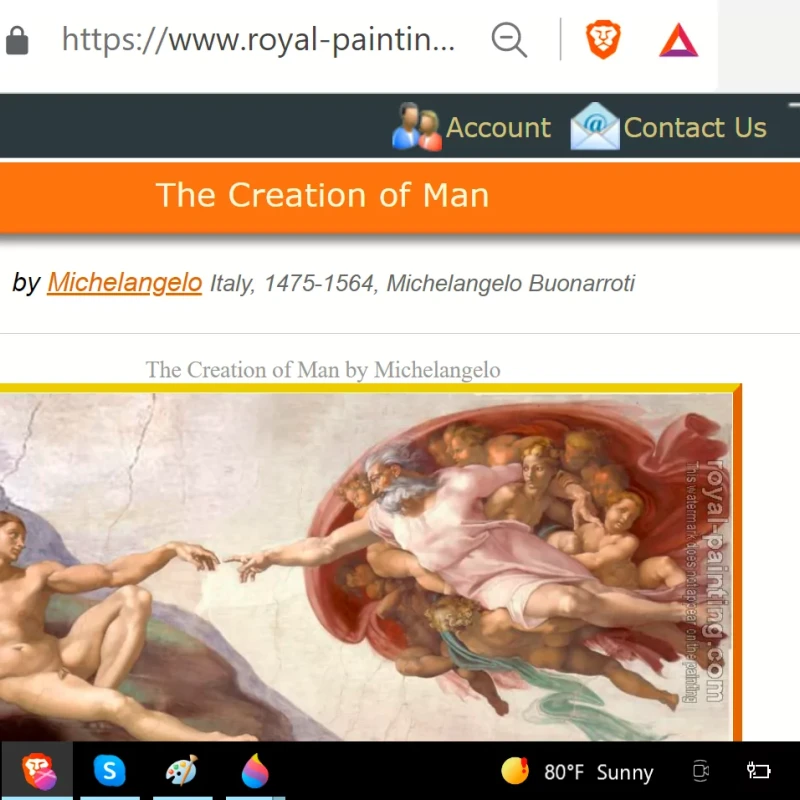Image resolution: width=800 pixels, height=800 pixels.
Task: Click the zoom magnifier icon in address bar
Action: [509, 40]
